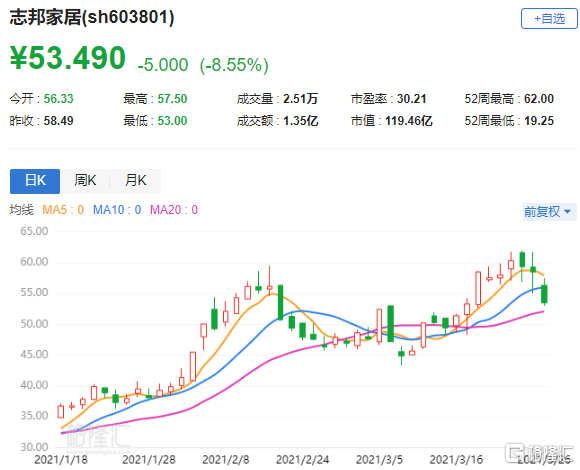Click the 昨收 value 58.49
580x470 pixels.
tap(58, 121)
